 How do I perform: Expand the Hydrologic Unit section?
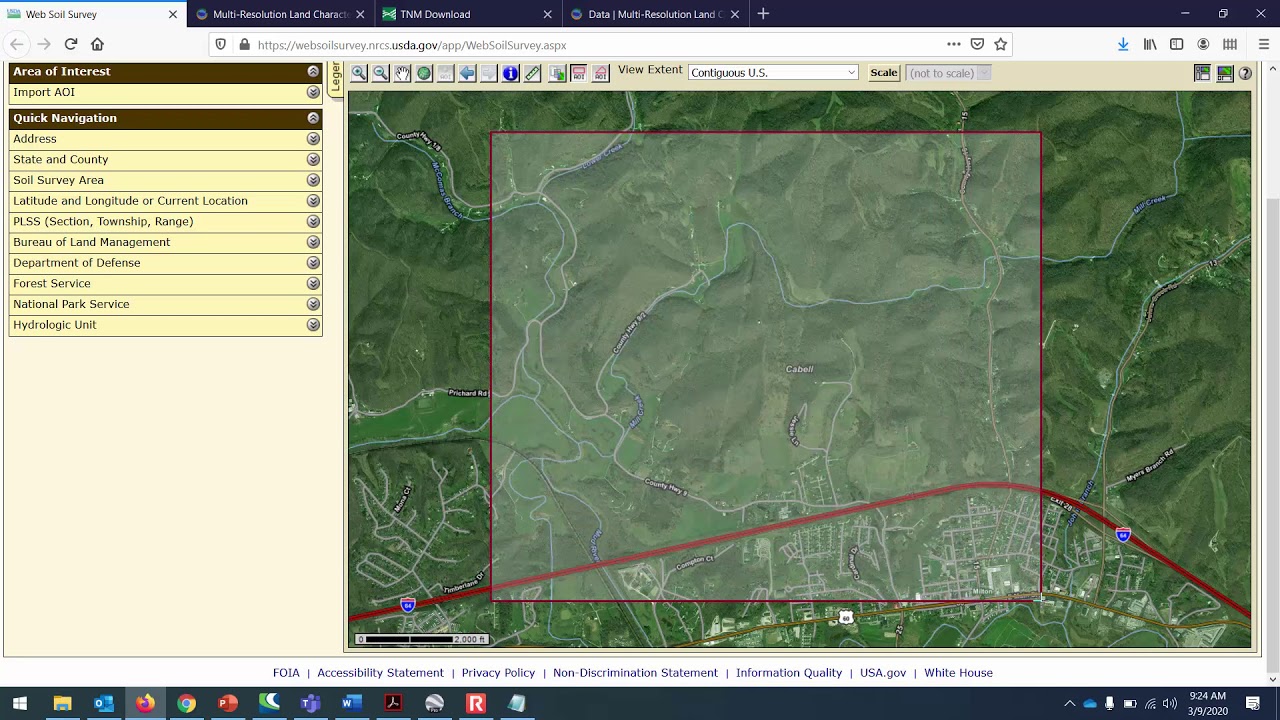pyautogui.click(x=313, y=325)
